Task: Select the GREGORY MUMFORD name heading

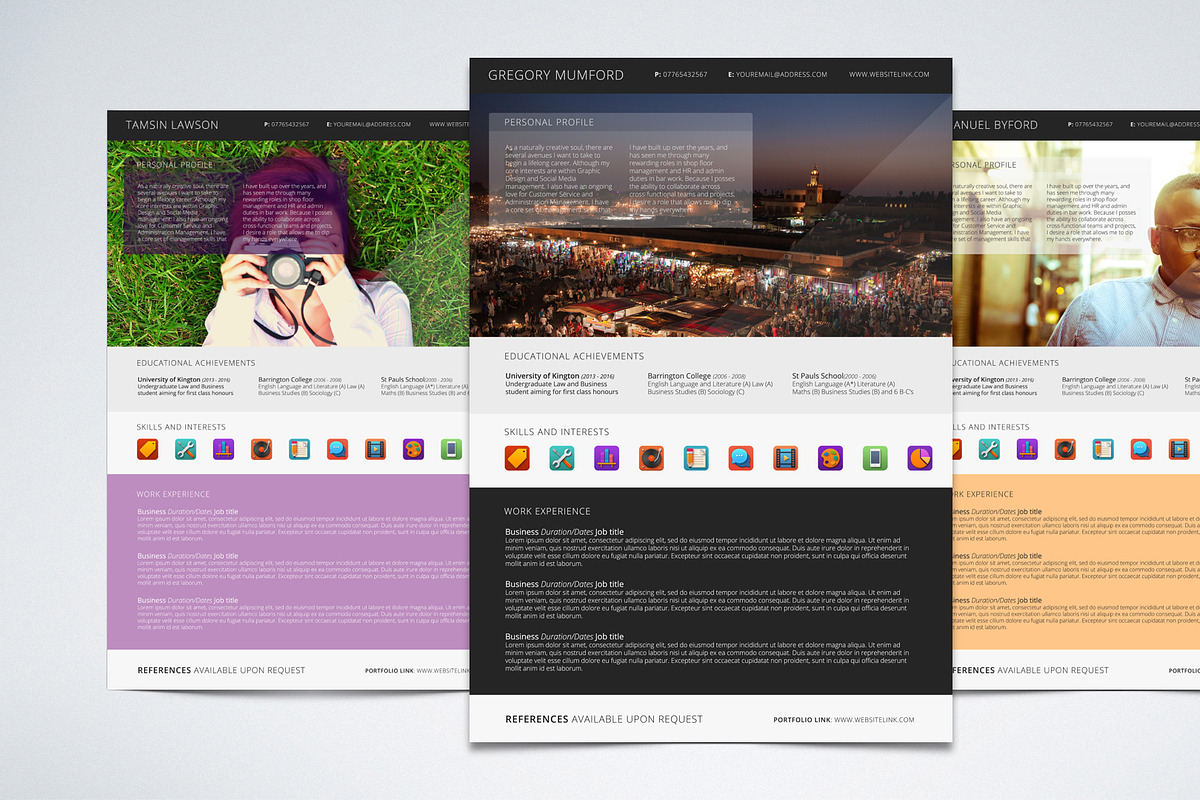Action: click(556, 75)
